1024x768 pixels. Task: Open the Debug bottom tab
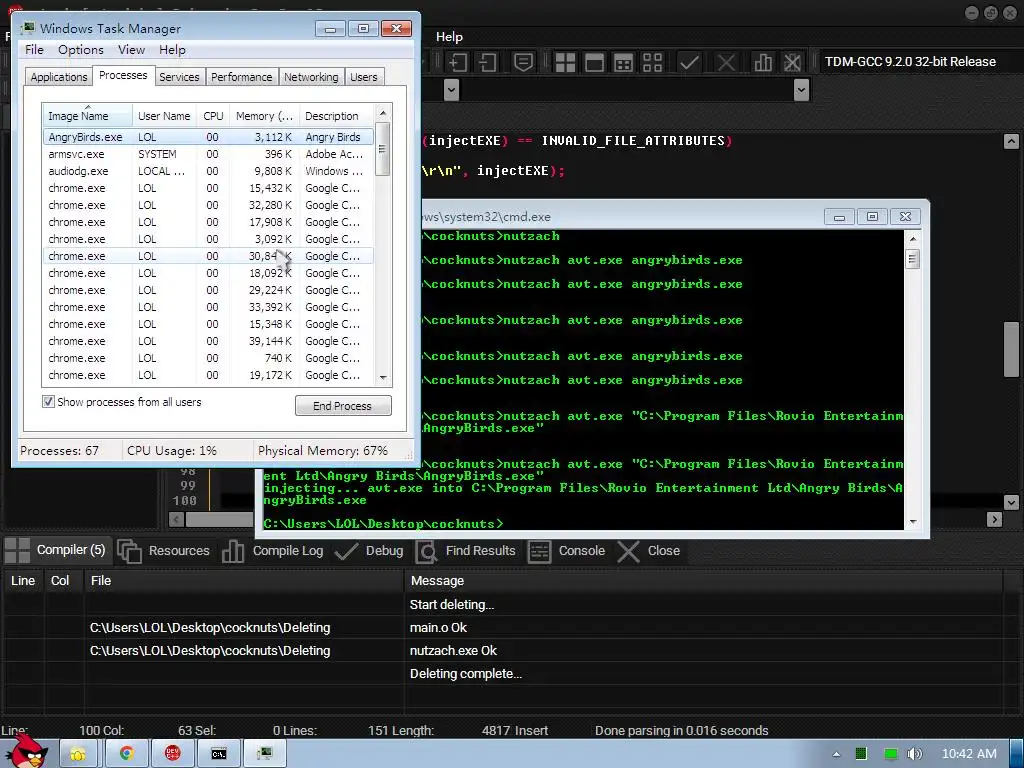(369, 551)
